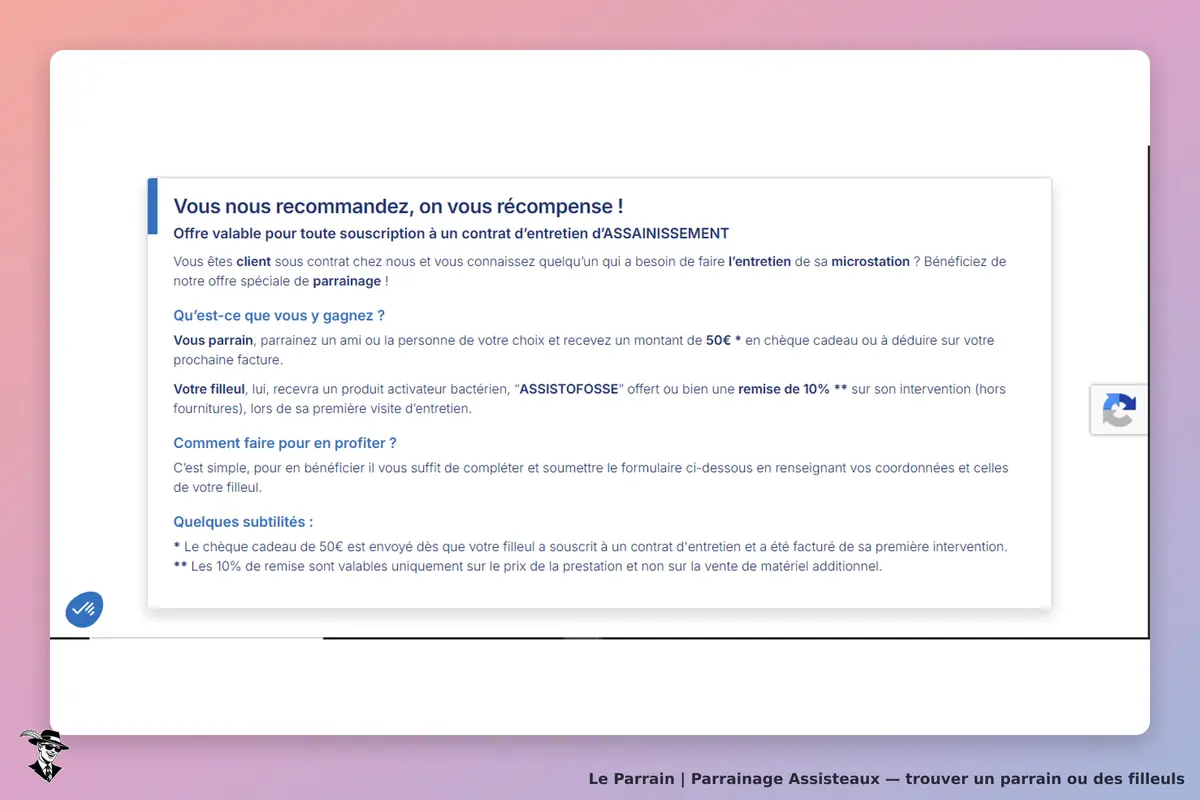This screenshot has height=800, width=1200.
Task: Click the bold word 'ASSISTOFOSSE'
Action: 569,389
